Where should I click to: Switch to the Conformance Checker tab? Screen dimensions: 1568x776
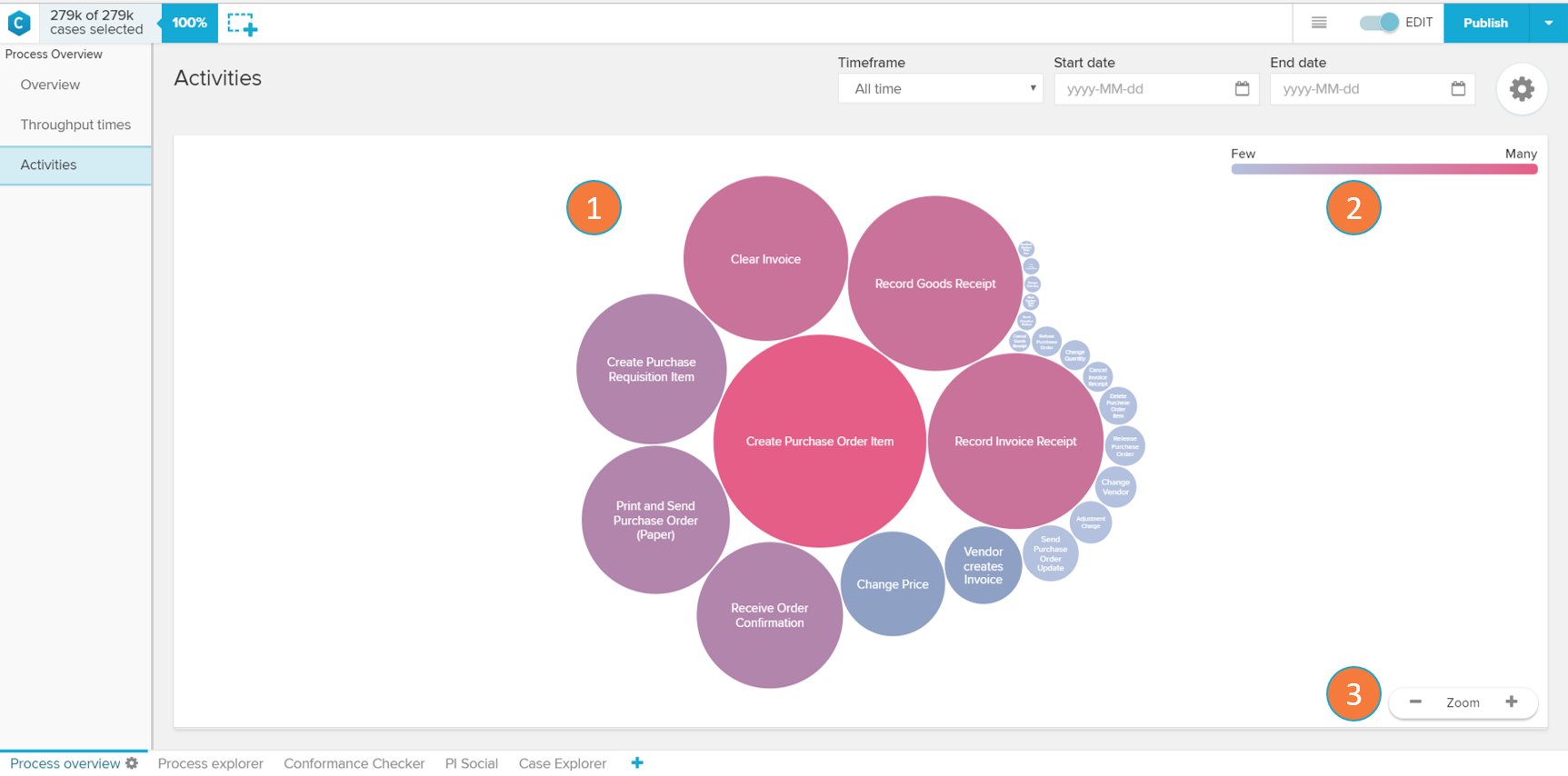click(354, 763)
